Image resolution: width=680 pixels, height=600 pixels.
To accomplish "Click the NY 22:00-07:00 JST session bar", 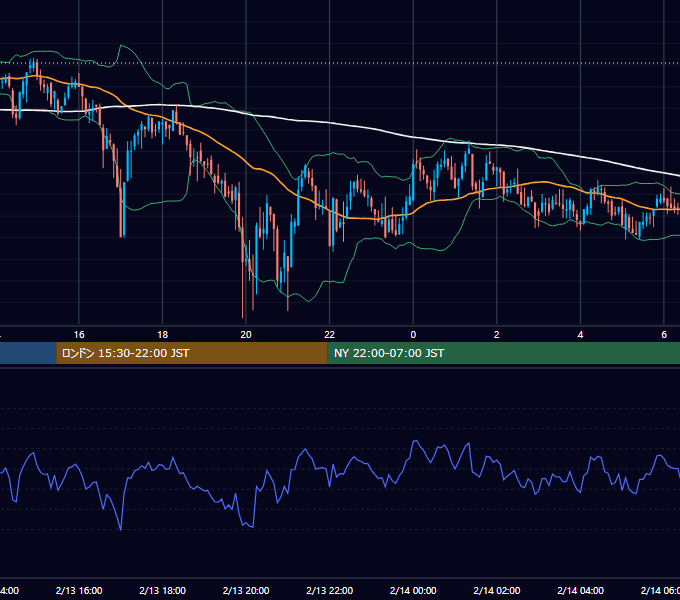I will tap(503, 353).
